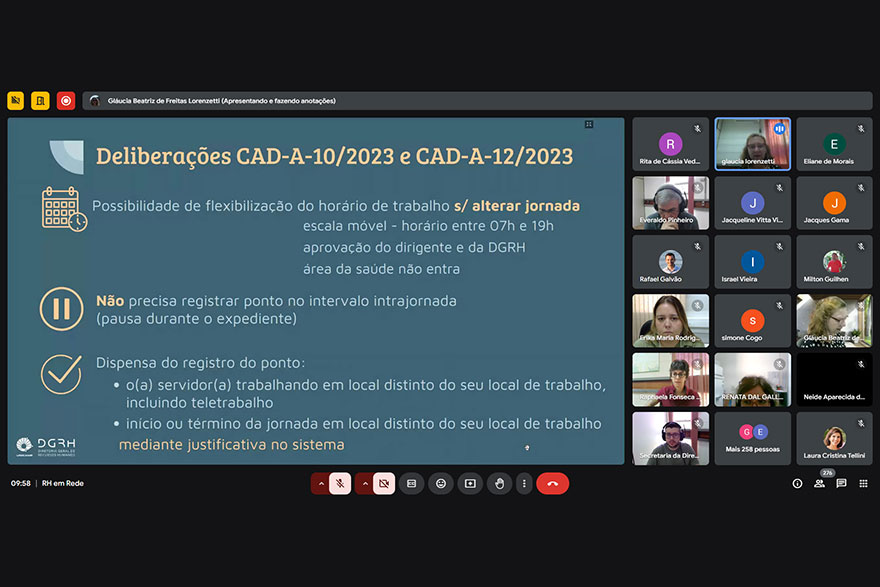Click the RH em Rede meeting name
Image resolution: width=880 pixels, height=587 pixels.
pos(63,483)
